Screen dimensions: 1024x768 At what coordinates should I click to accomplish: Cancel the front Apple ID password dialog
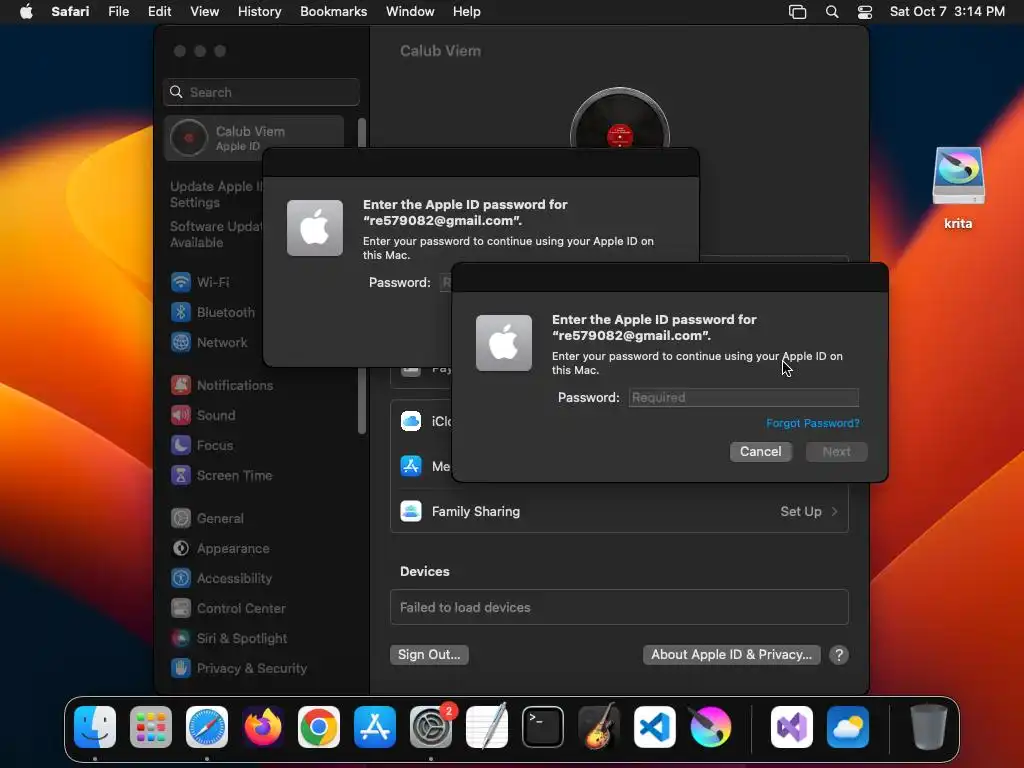[x=760, y=451]
